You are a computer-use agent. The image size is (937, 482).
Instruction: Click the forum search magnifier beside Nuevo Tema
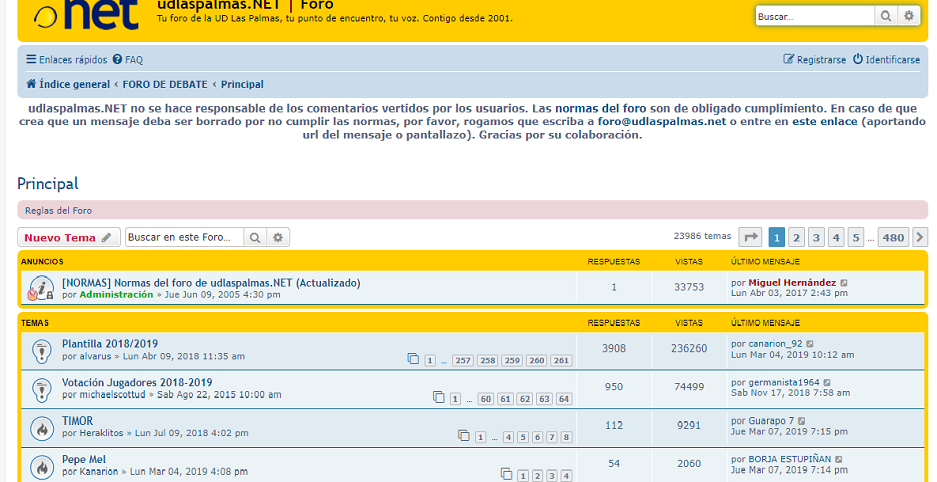click(256, 238)
